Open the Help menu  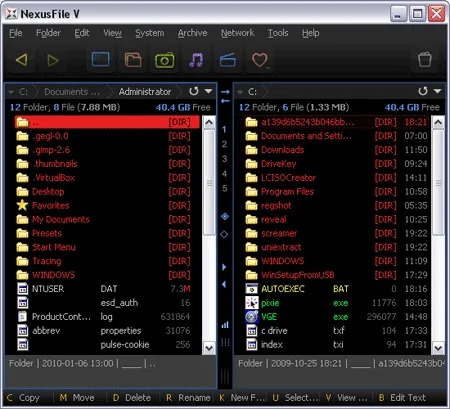310,33
